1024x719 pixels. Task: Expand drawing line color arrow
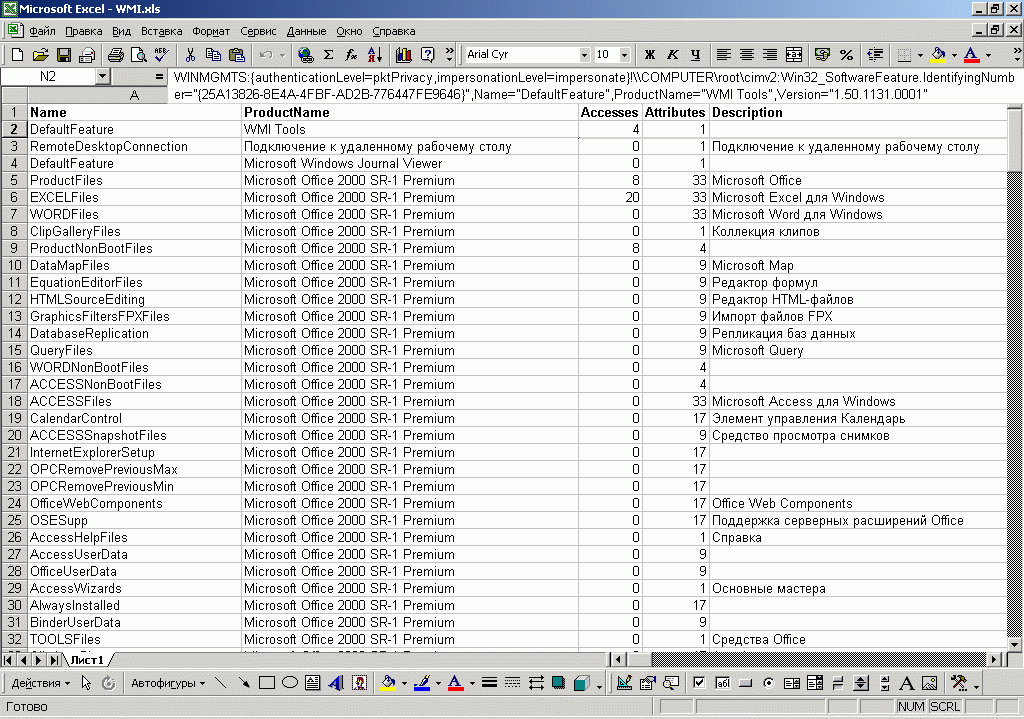pos(437,683)
